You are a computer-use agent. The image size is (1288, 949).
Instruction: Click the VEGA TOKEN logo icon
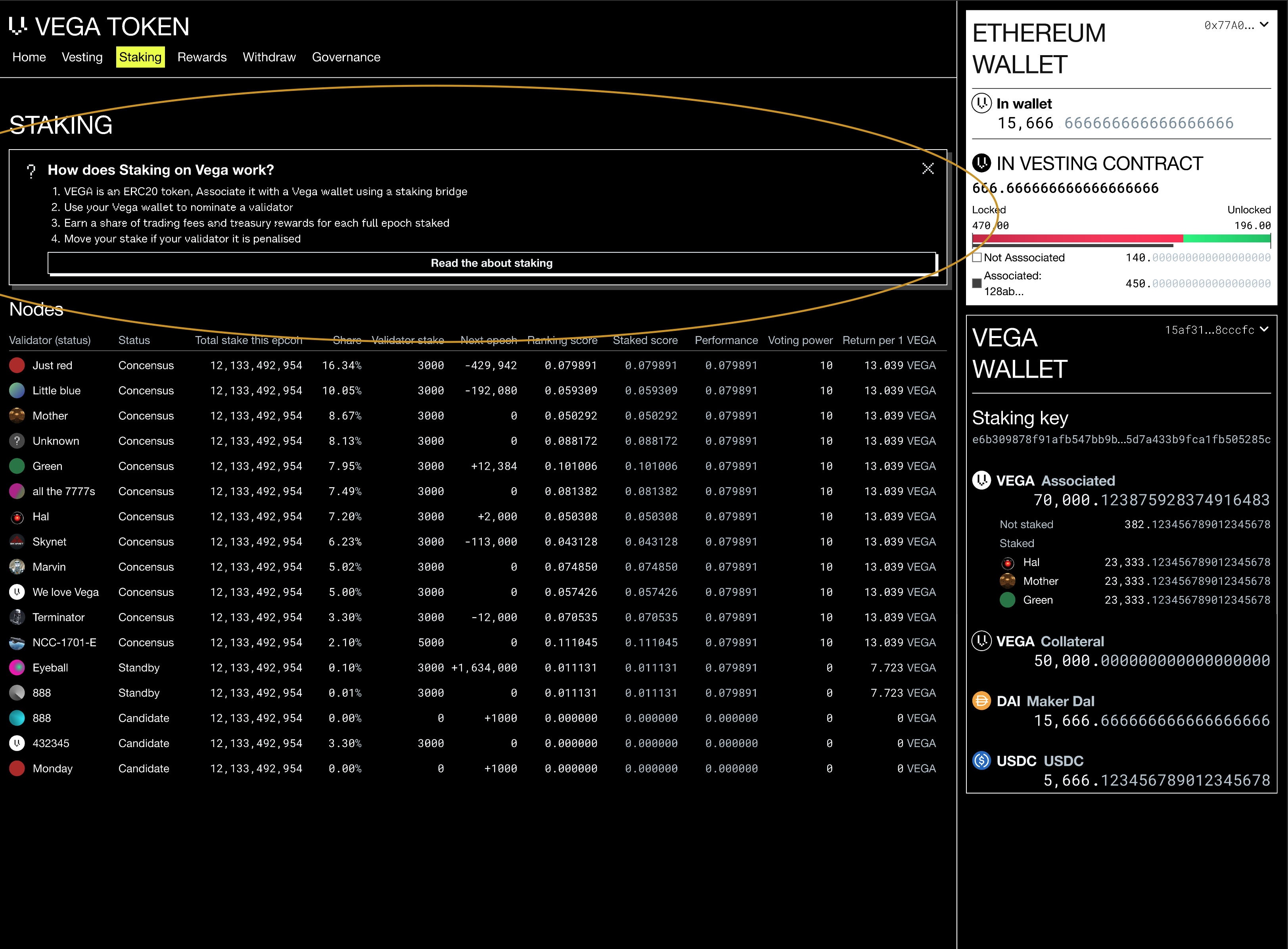click(x=18, y=26)
